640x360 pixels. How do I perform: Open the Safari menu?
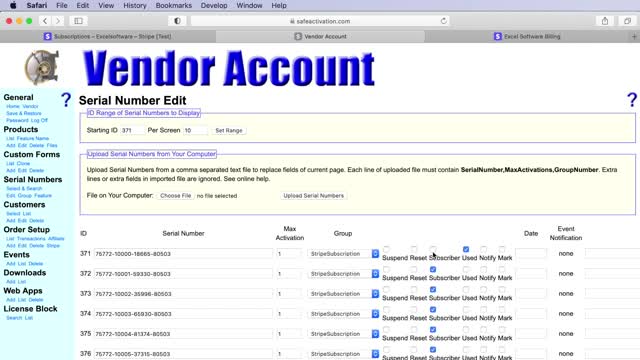[x=37, y=5]
